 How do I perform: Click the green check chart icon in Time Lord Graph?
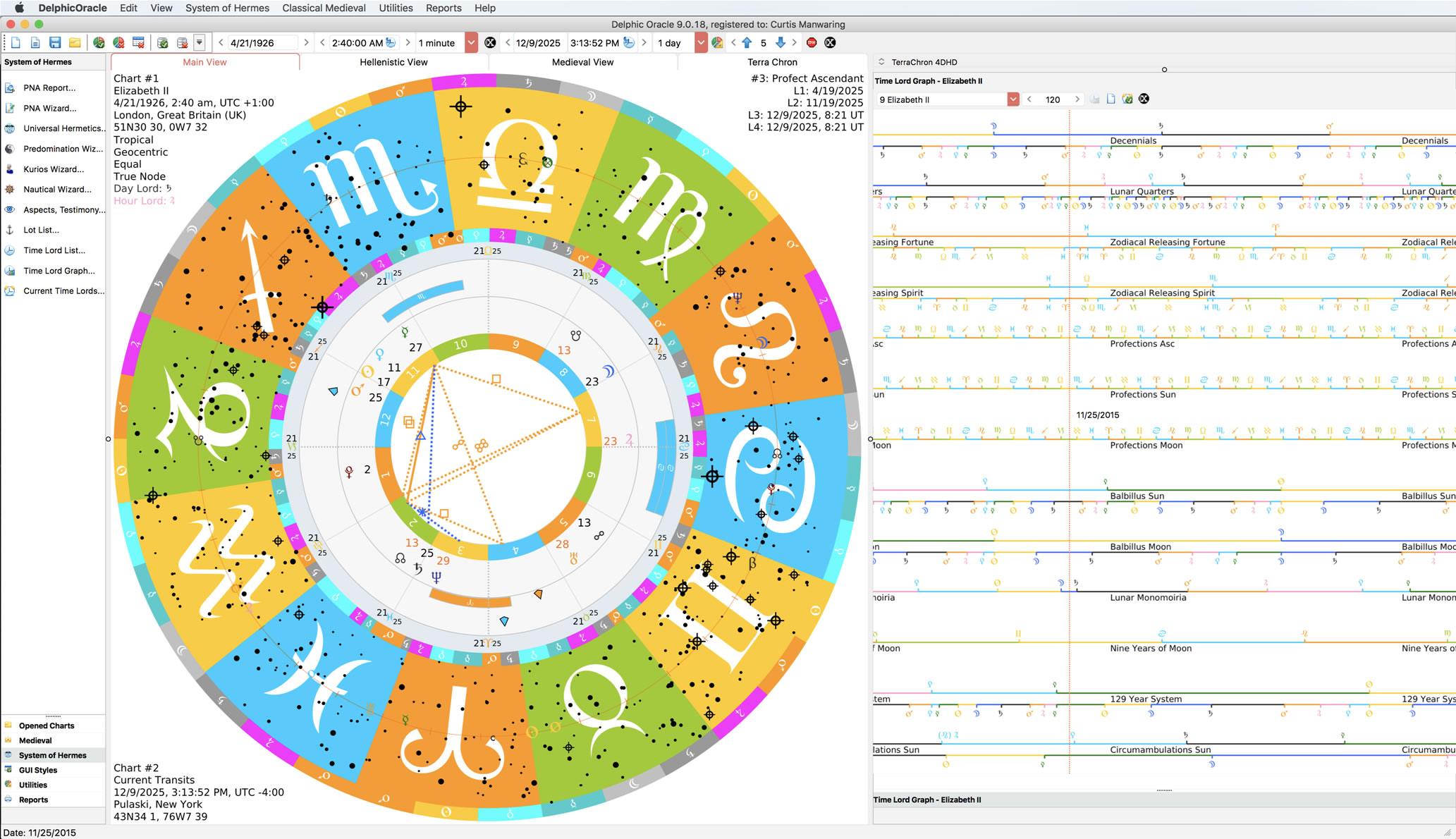(1127, 99)
